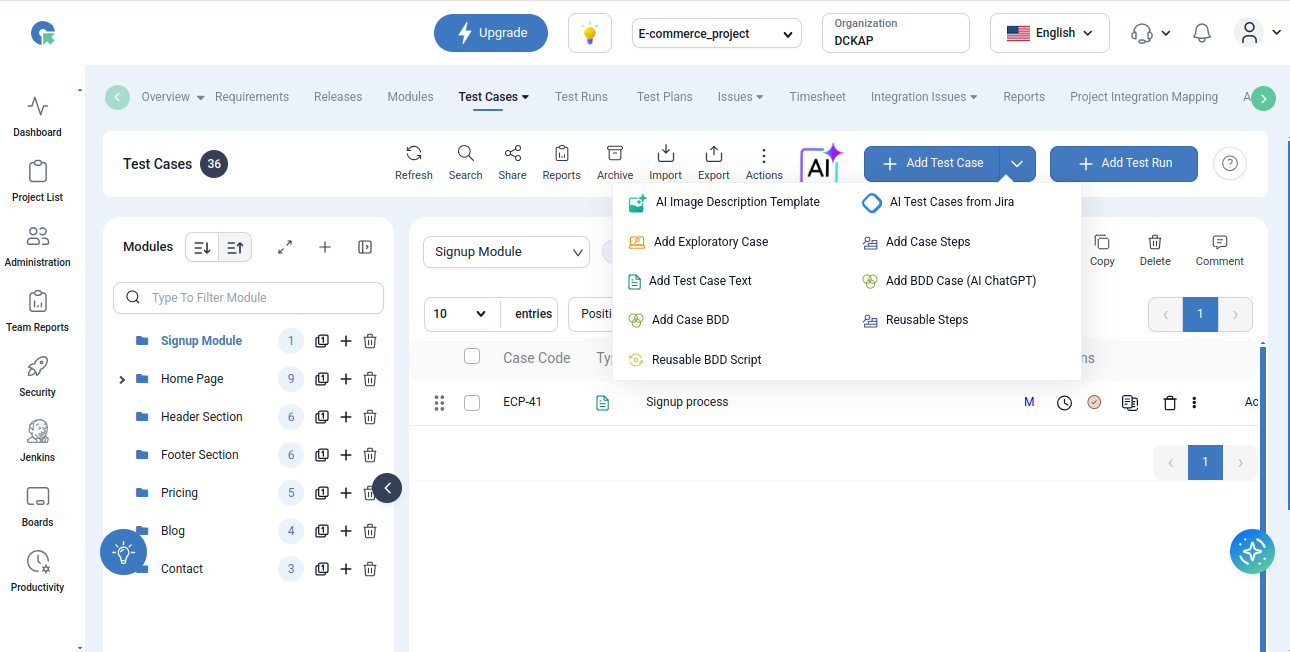
Task: Switch to the Test Runs tab
Action: (581, 97)
